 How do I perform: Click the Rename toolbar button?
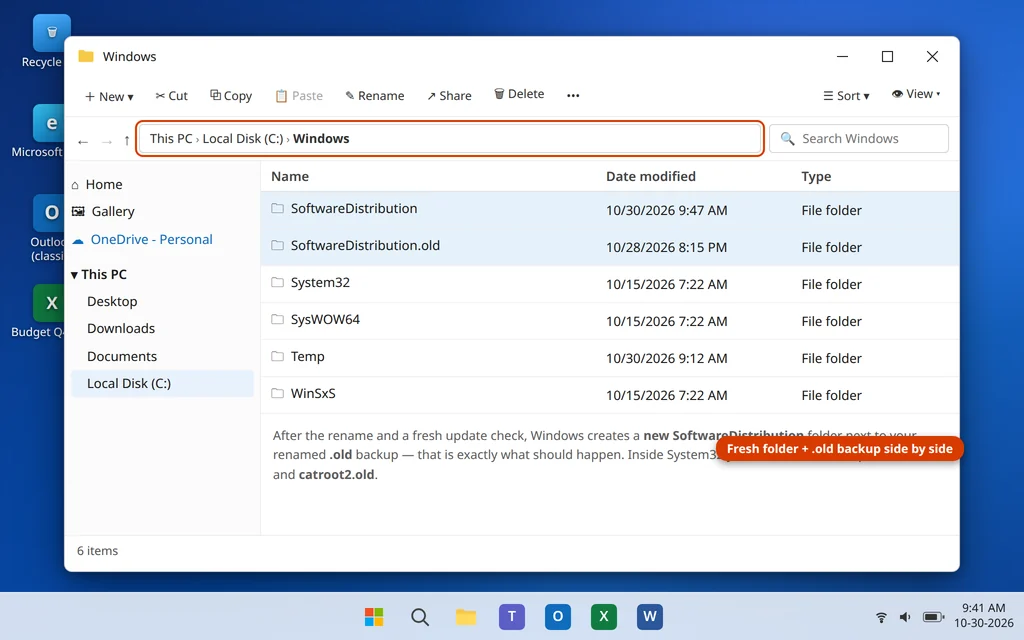pos(375,96)
